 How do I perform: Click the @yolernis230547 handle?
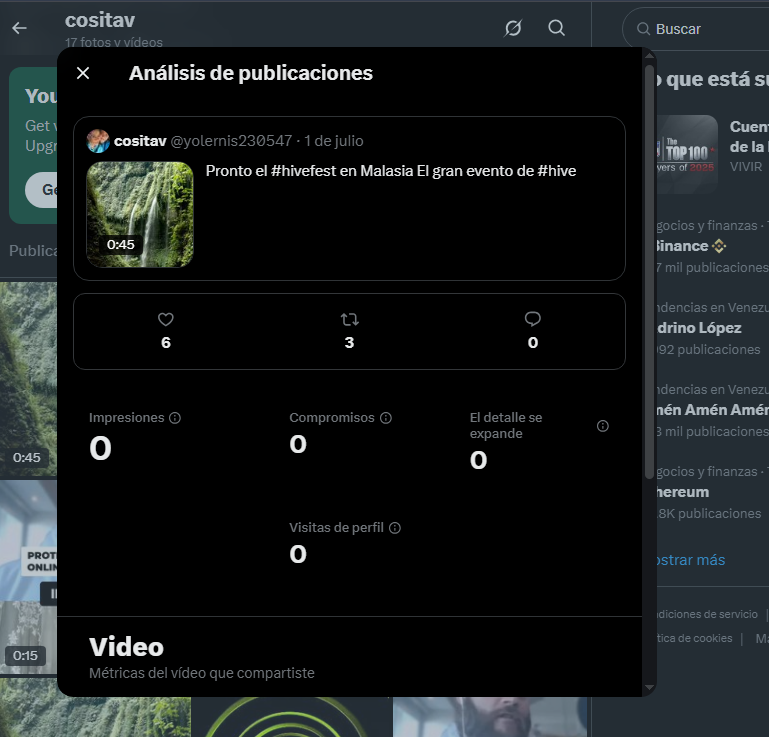[x=231, y=141]
